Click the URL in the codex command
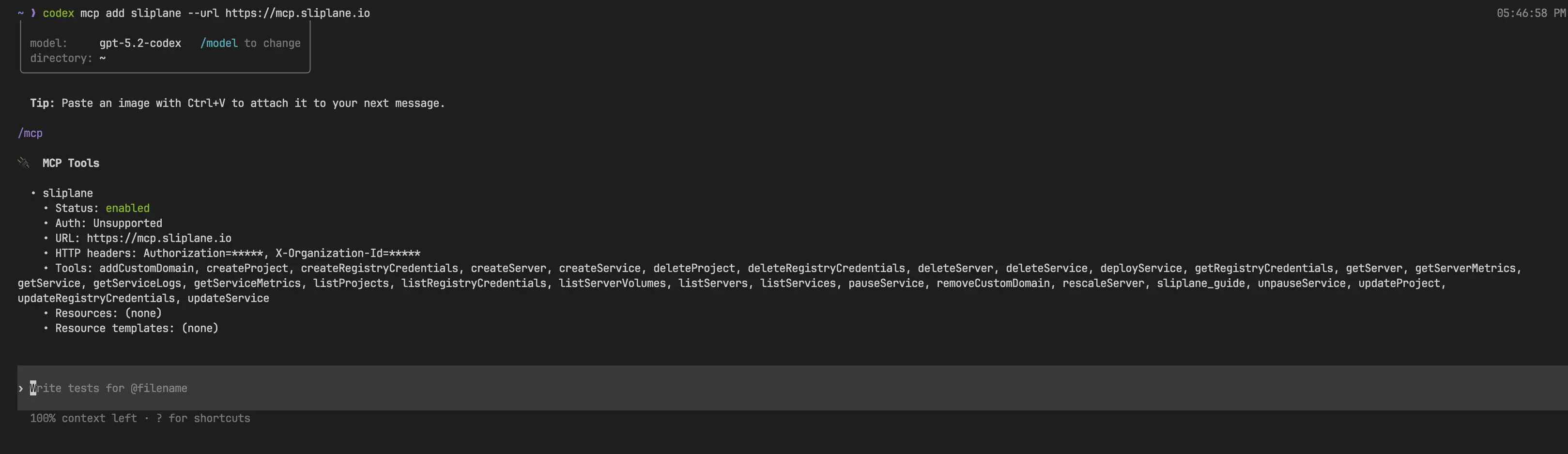1568x454 pixels. pos(297,13)
